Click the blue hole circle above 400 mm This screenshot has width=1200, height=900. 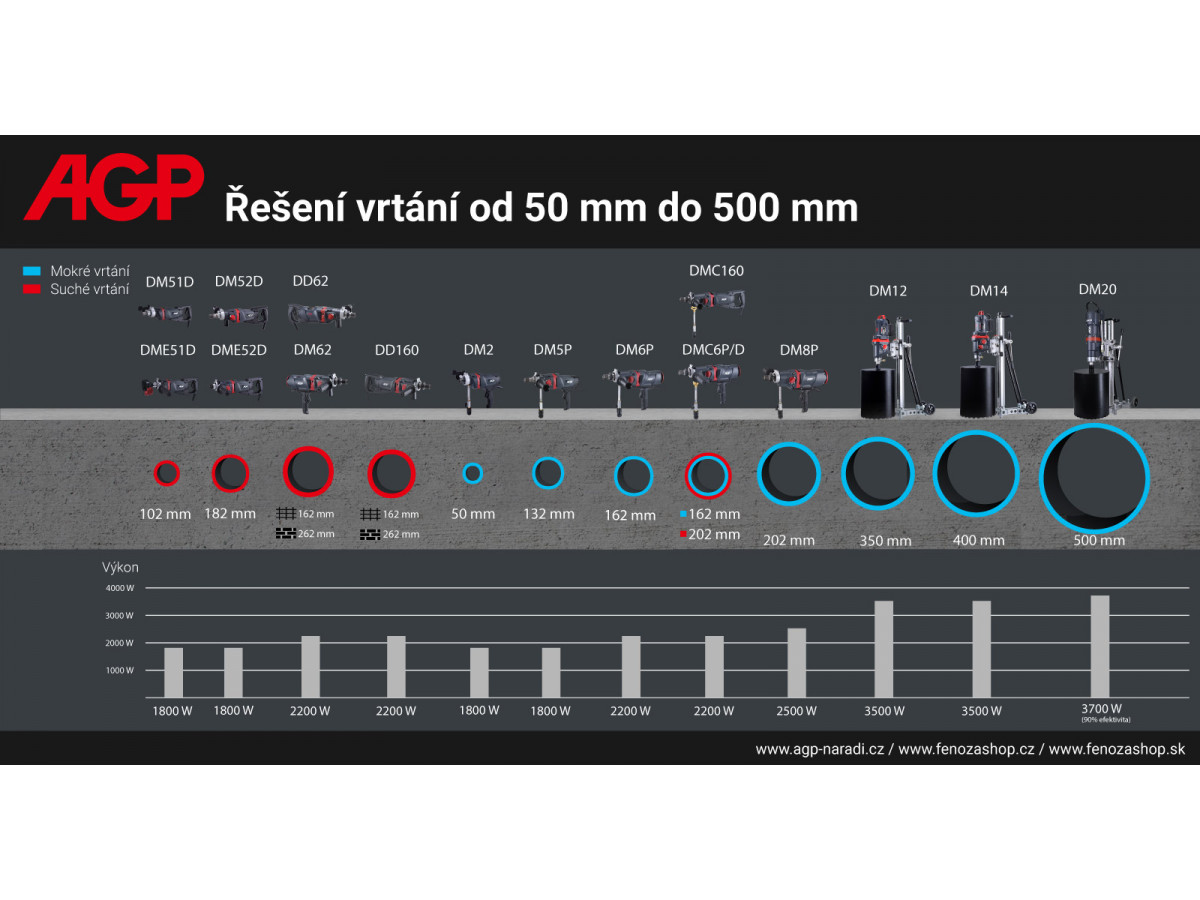[x=976, y=473]
